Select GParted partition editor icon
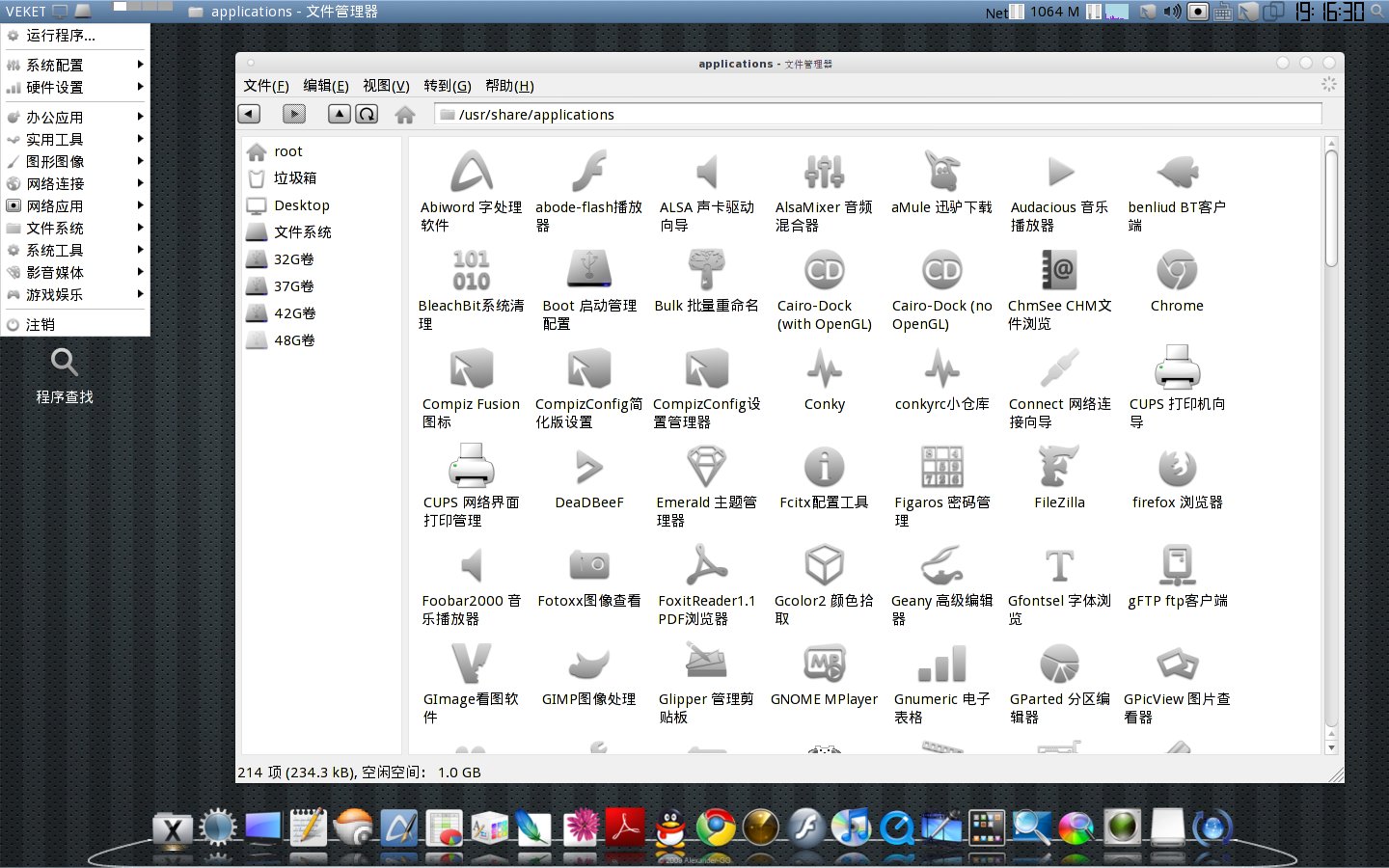The width and height of the screenshot is (1389, 868). click(x=1059, y=665)
